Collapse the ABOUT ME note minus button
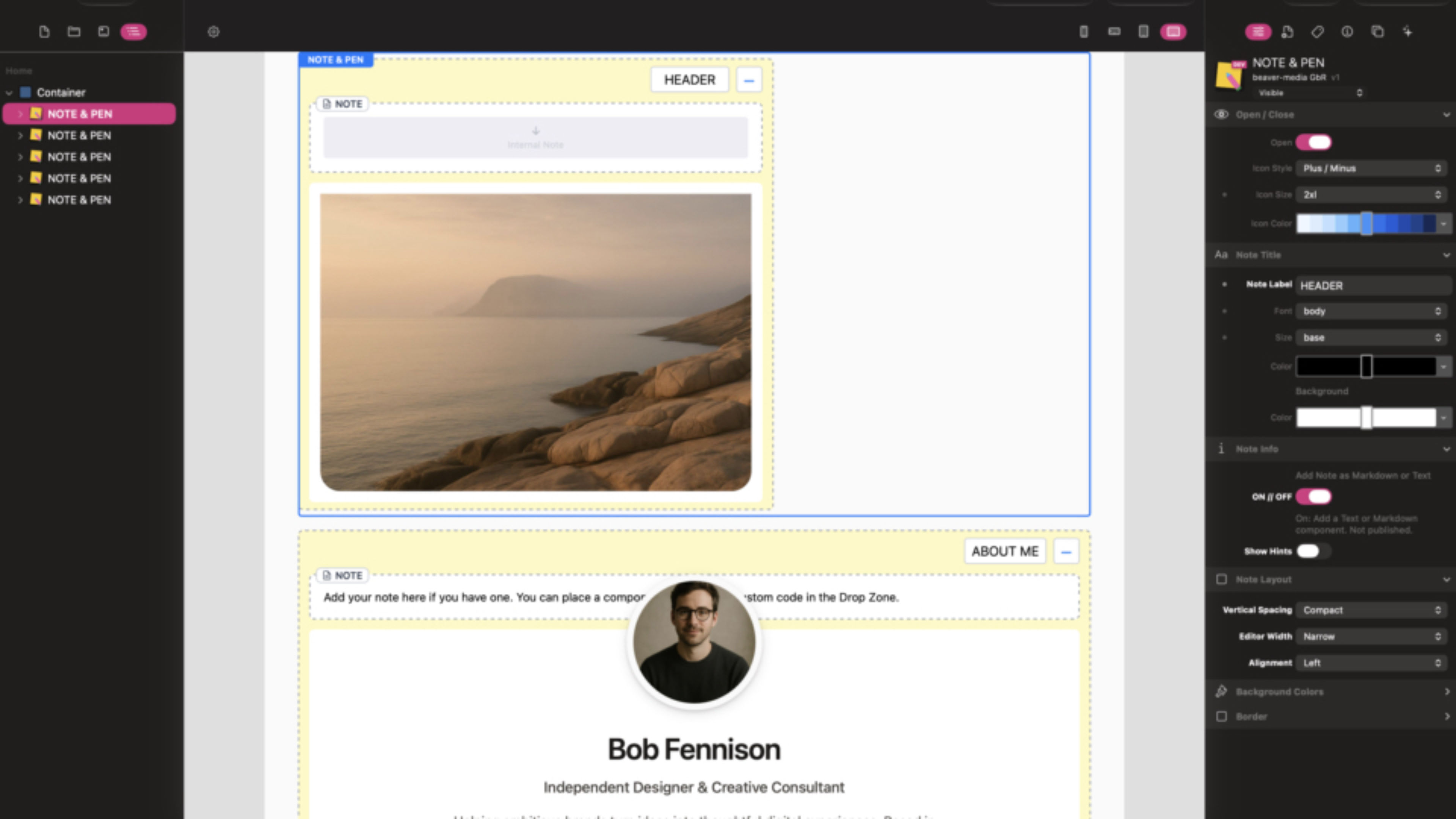Image resolution: width=1456 pixels, height=819 pixels. click(x=1066, y=552)
